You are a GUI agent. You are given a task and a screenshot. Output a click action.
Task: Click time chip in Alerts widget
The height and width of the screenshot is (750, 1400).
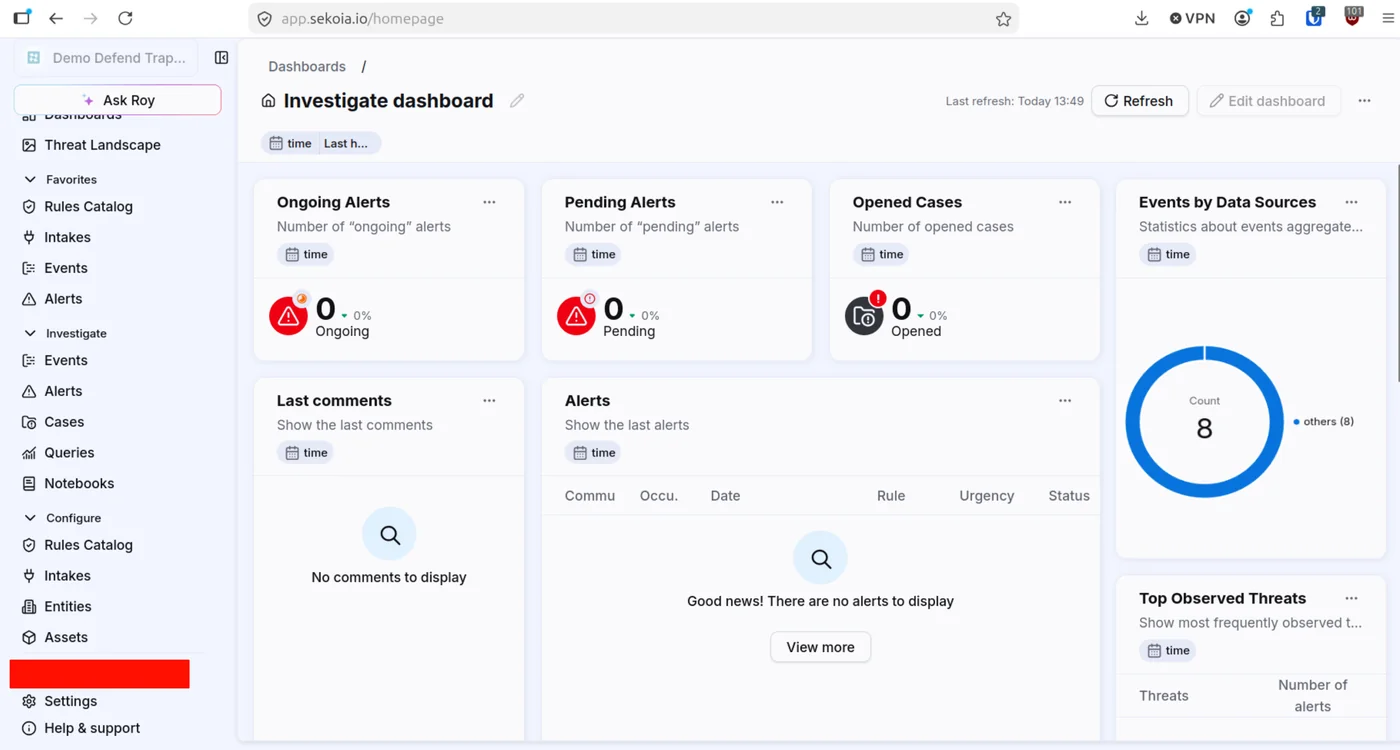[594, 453]
